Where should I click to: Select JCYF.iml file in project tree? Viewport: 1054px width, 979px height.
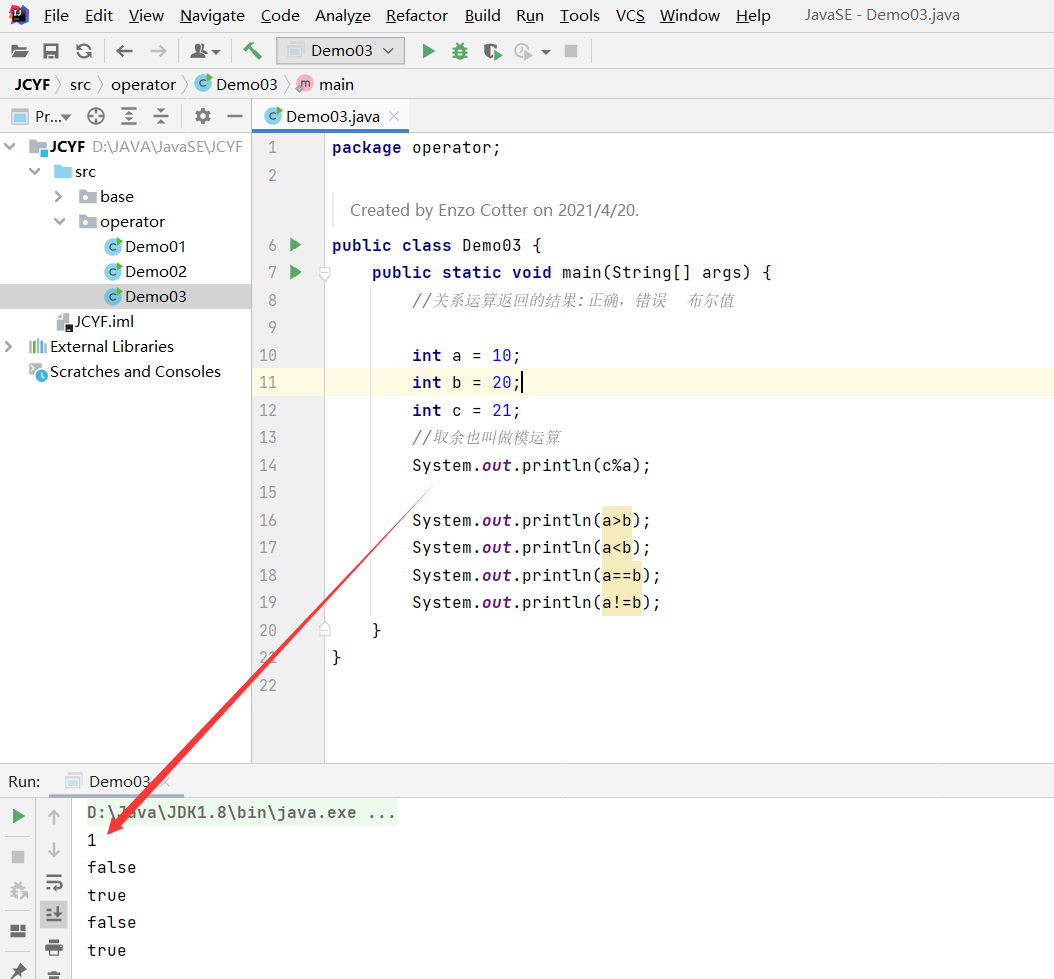[x=95, y=321]
